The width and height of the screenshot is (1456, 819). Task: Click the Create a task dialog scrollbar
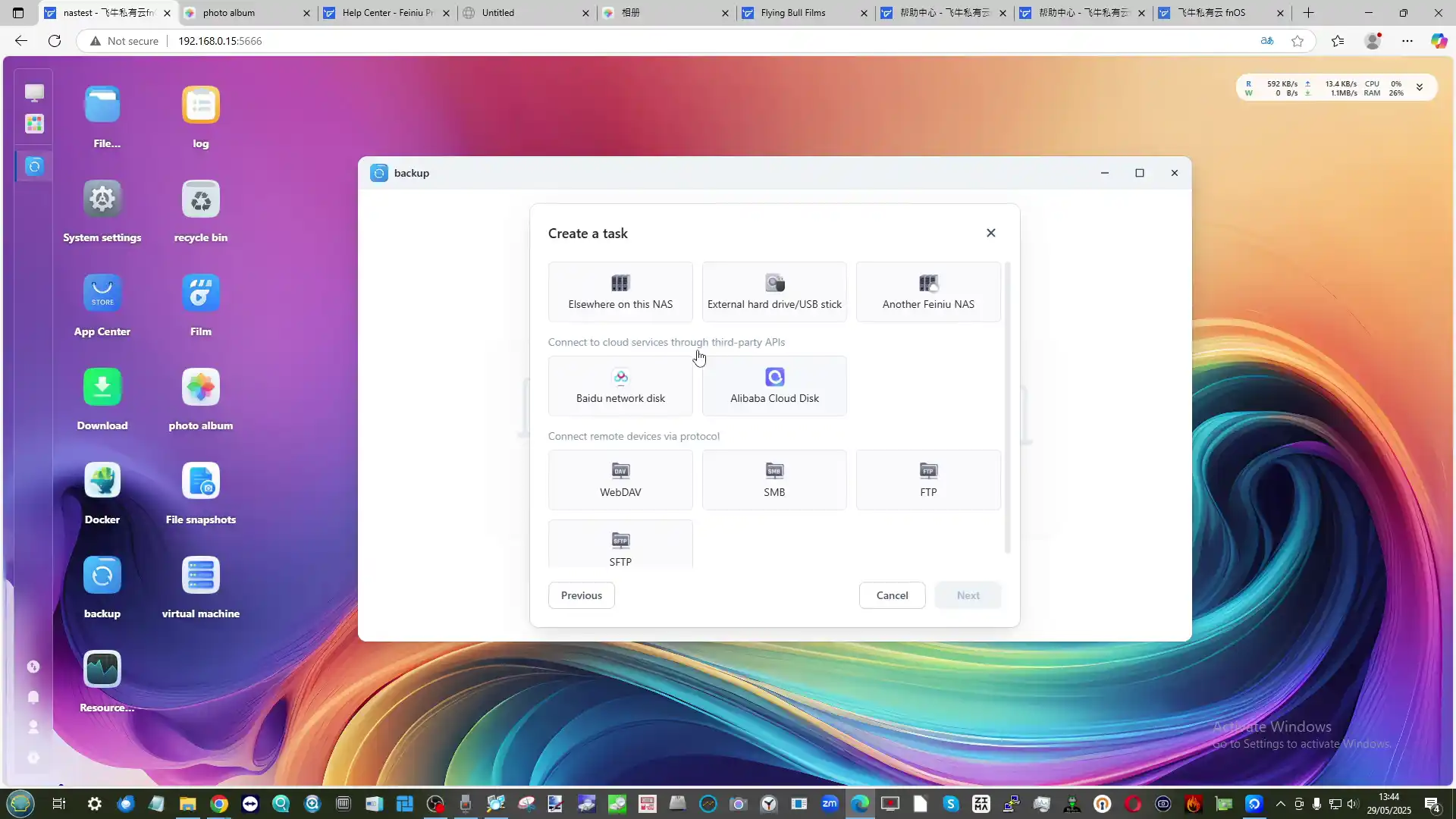tap(1007, 408)
